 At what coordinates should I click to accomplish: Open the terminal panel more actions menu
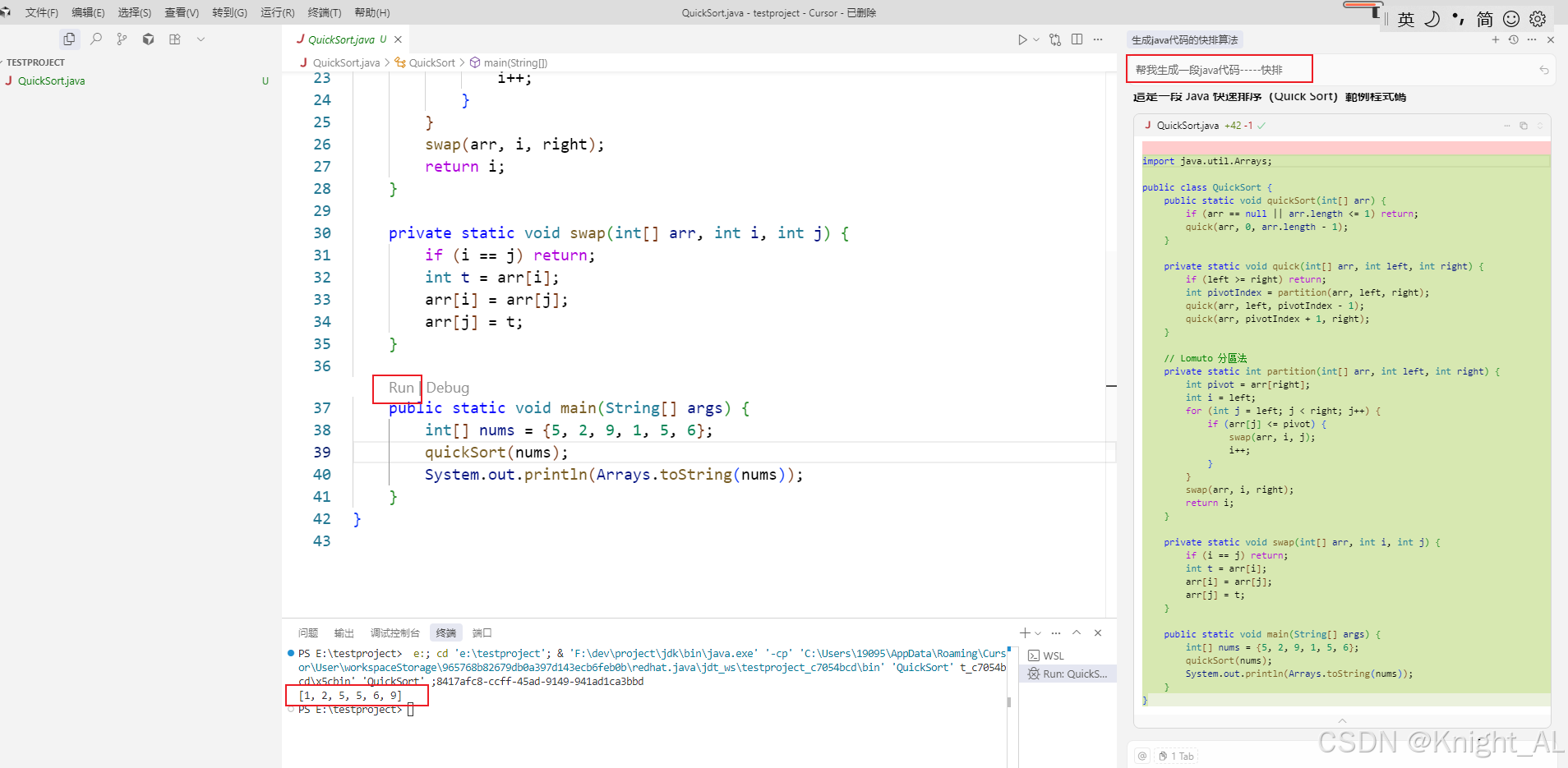coord(1056,633)
